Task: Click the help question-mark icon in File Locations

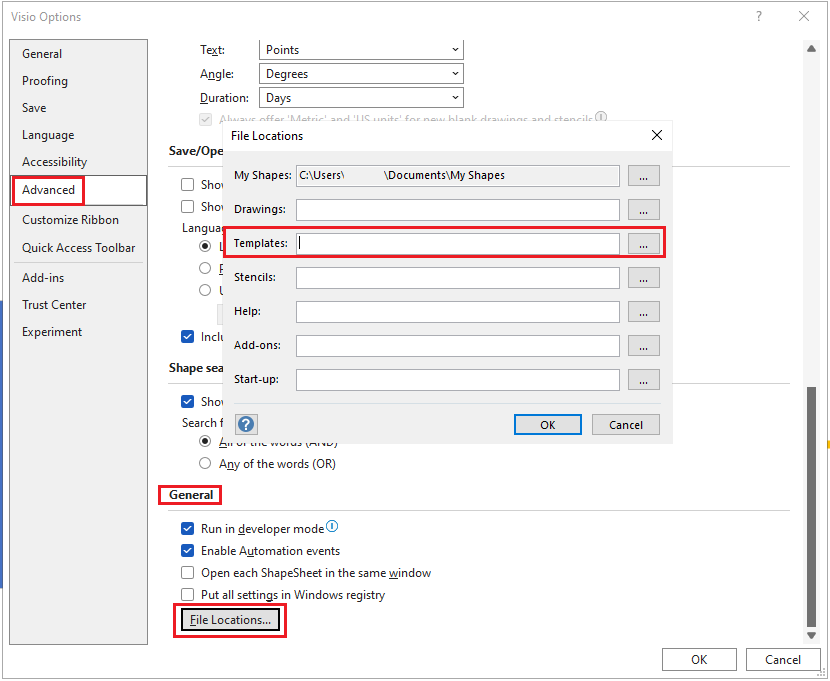Action: point(246,424)
